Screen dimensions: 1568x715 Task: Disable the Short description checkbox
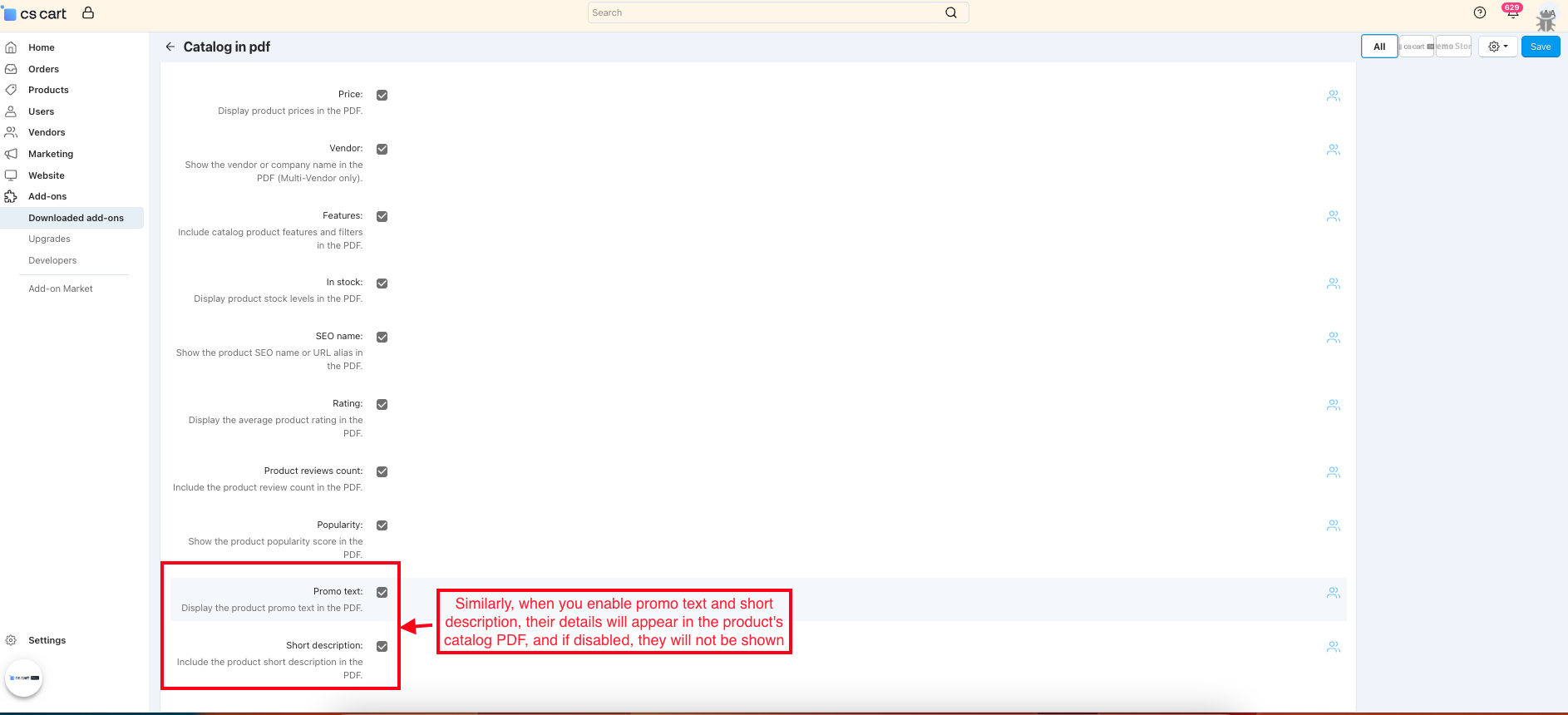[382, 647]
